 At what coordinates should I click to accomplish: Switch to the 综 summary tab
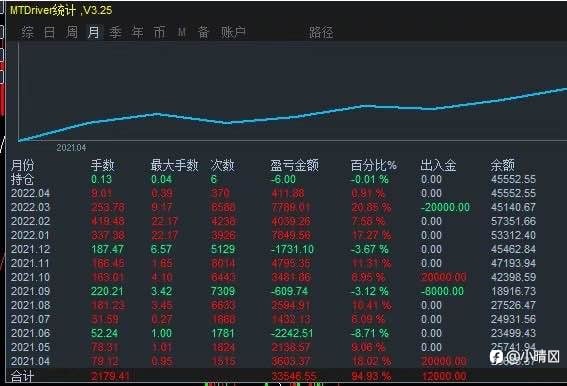[27, 33]
